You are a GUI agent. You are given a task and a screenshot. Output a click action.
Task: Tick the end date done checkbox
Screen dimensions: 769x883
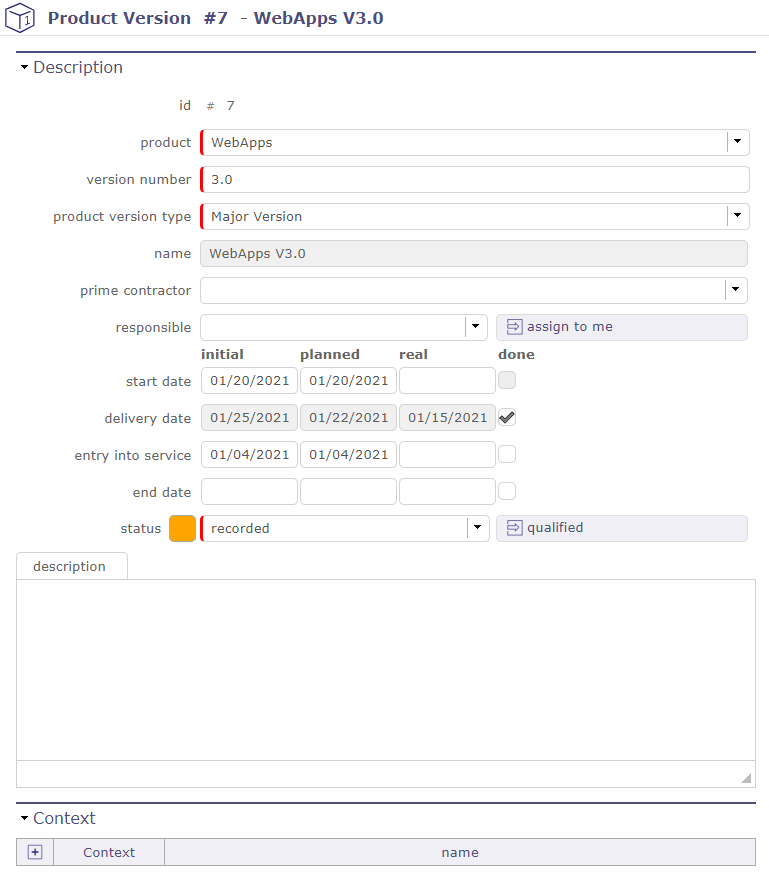pyautogui.click(x=507, y=491)
